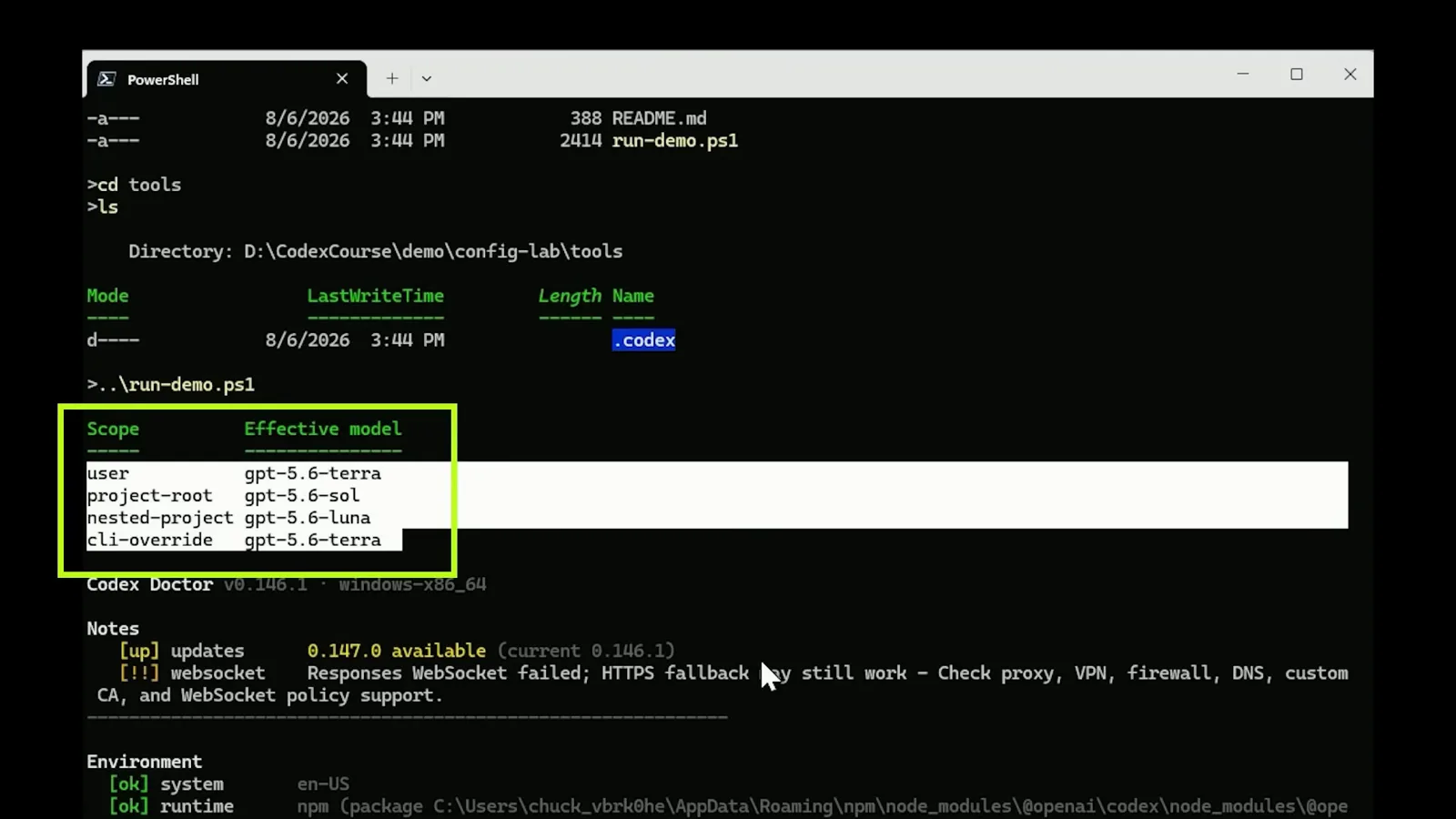Click the en-US system value
This screenshot has width=1456, height=819.
pos(323,784)
